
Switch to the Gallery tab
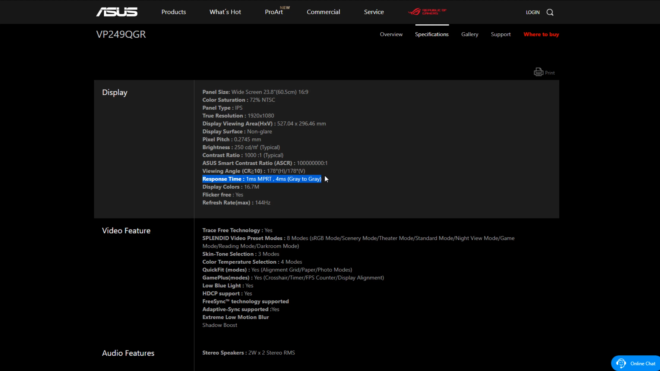(x=469, y=34)
